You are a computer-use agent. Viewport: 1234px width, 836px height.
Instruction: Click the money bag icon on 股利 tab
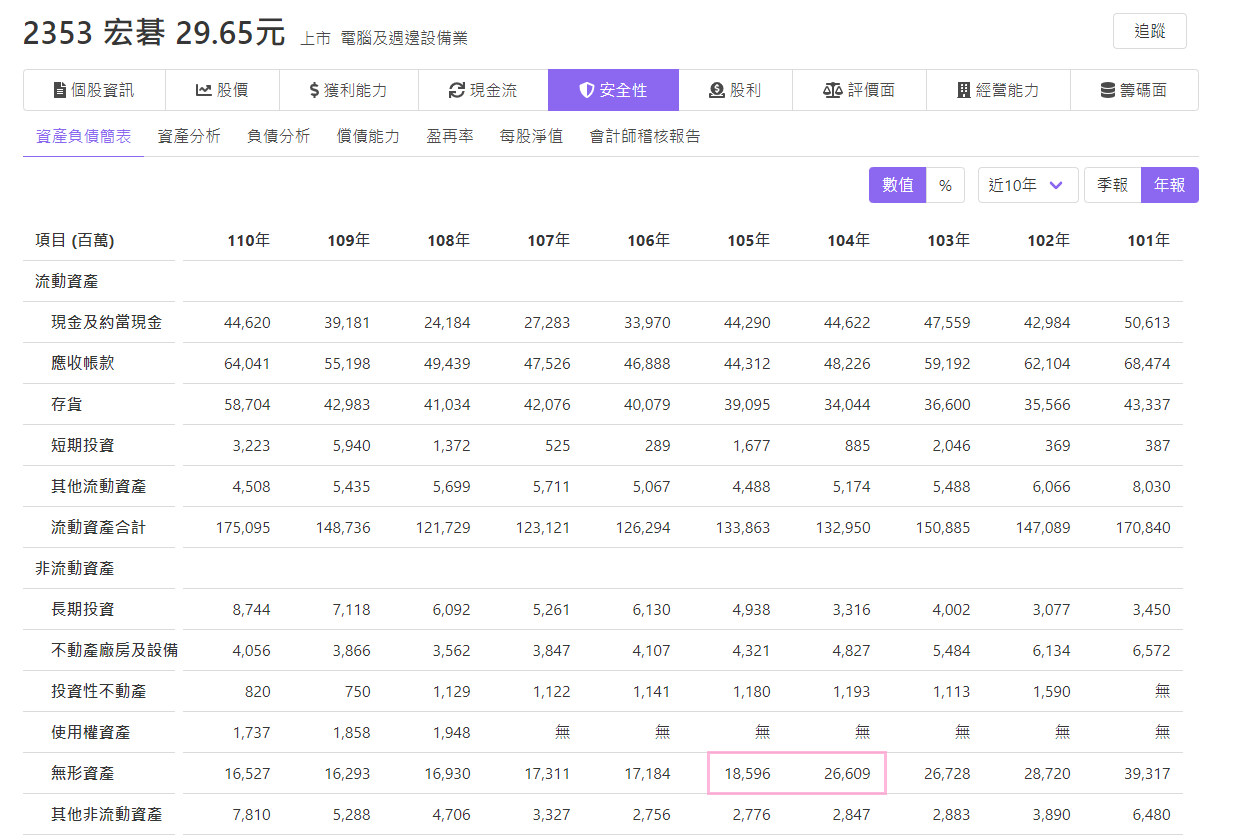(x=717, y=90)
